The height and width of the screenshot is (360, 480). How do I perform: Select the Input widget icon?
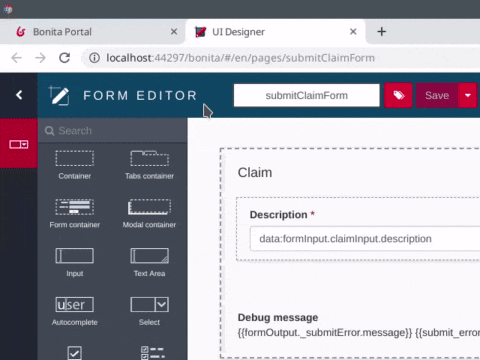tap(74, 256)
